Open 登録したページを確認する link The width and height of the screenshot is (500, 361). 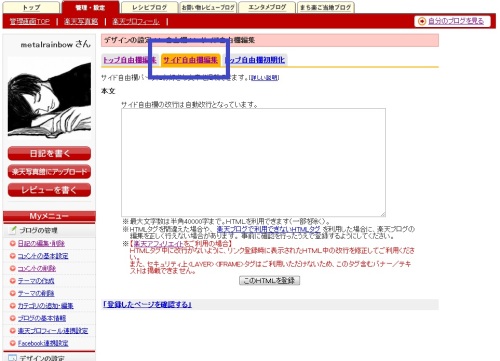(147, 304)
